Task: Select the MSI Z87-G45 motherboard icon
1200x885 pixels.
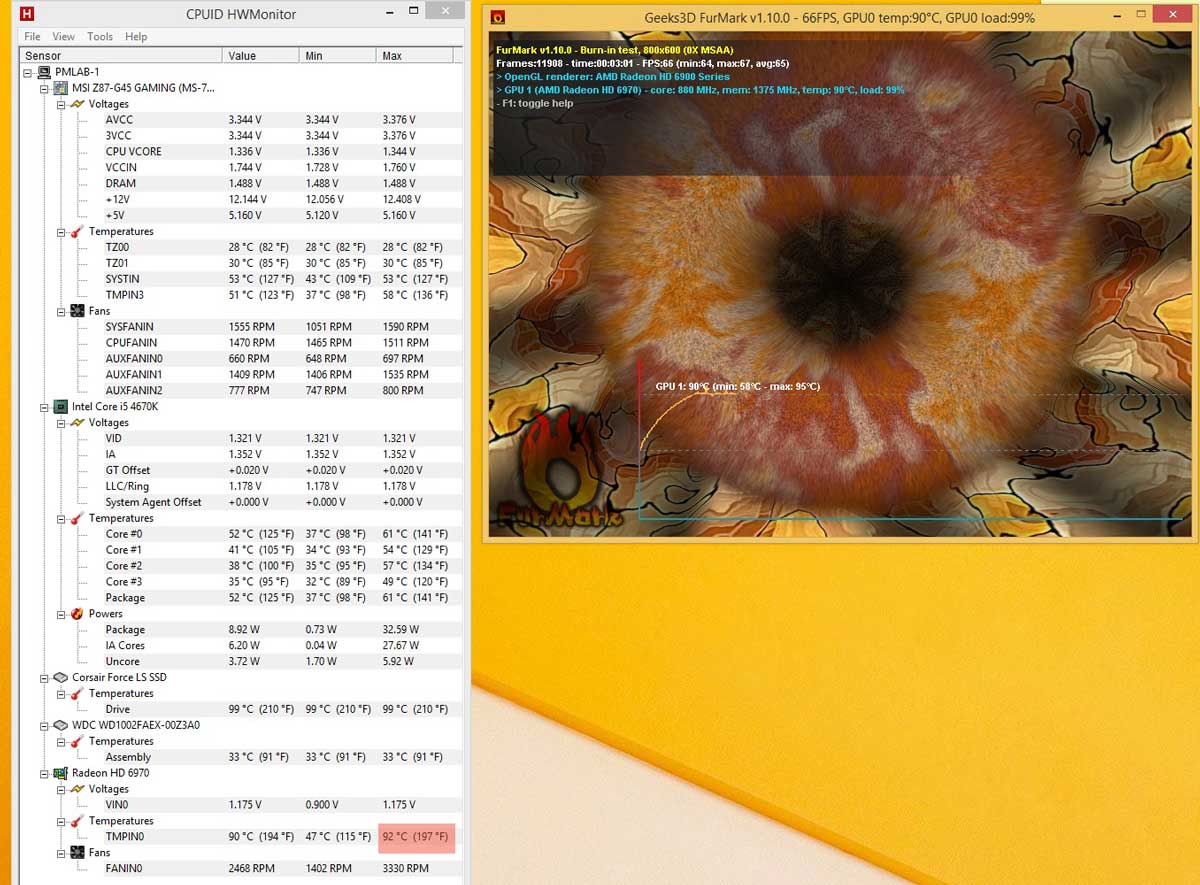Action: 61,88
